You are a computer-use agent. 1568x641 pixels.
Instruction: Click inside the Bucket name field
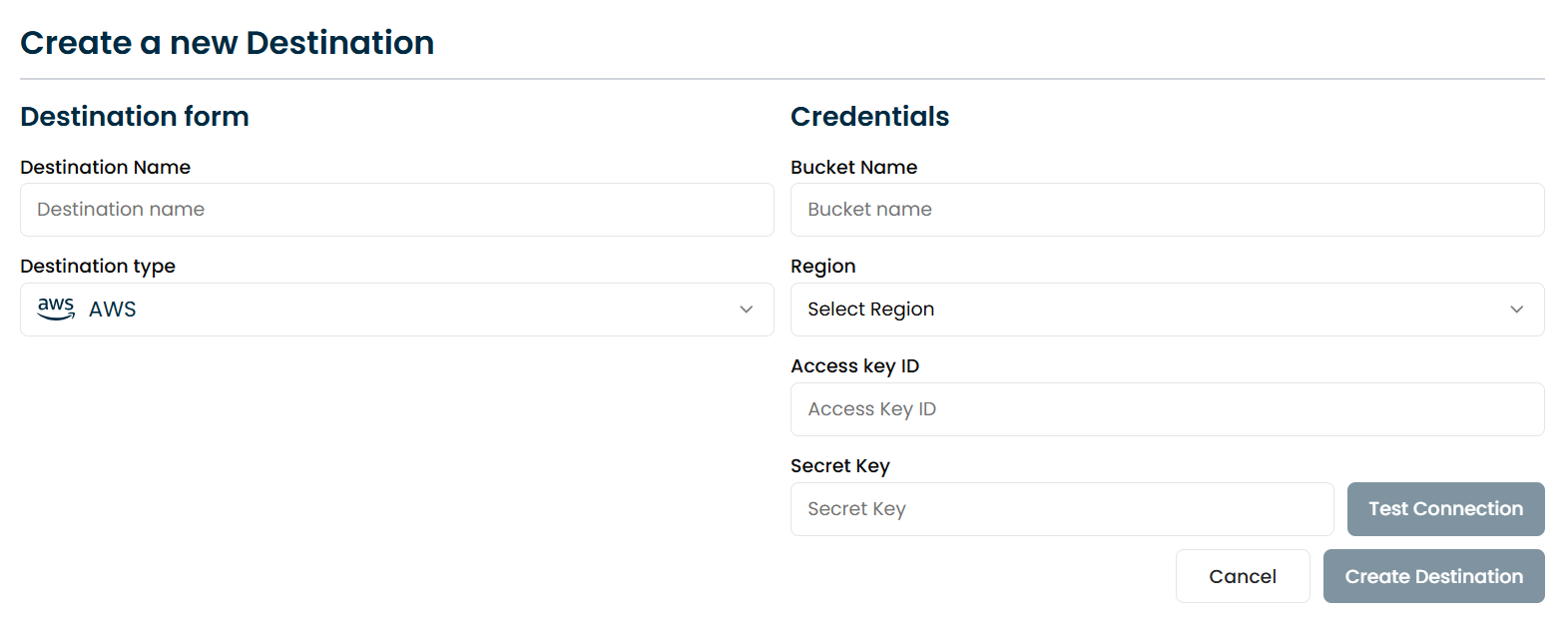pos(1166,210)
